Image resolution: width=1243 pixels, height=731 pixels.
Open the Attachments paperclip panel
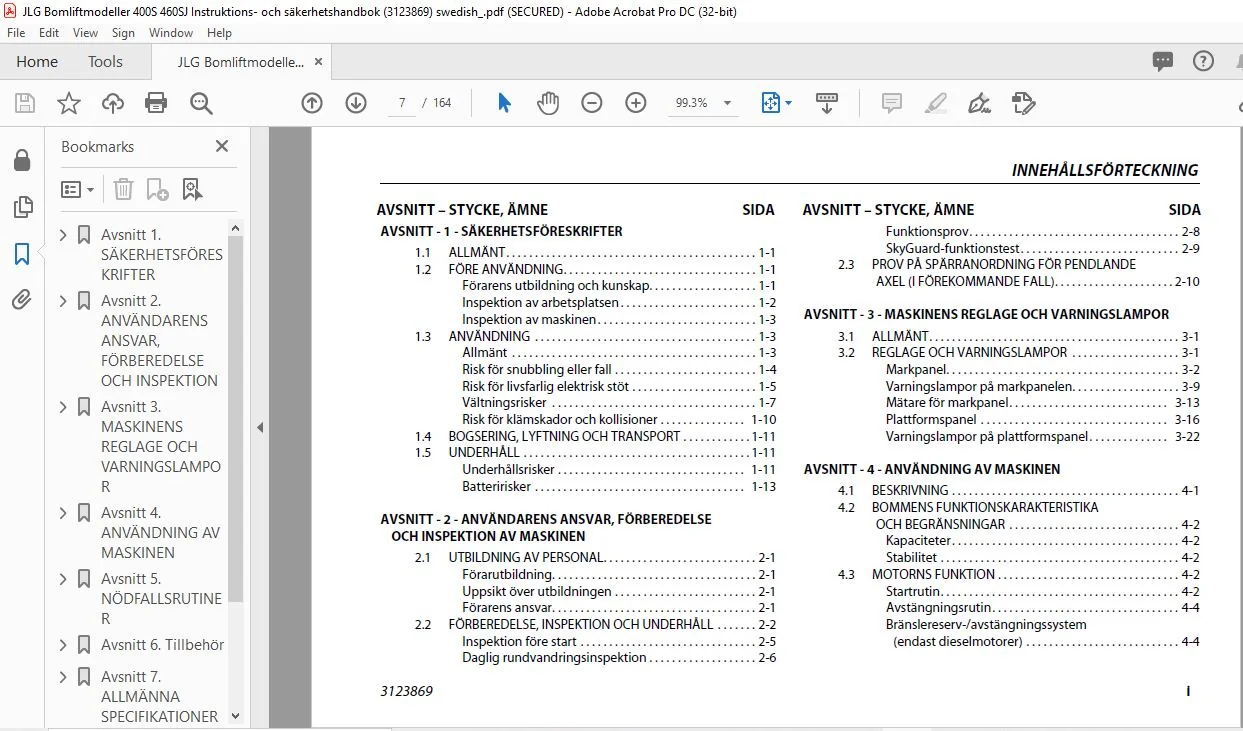[22, 299]
